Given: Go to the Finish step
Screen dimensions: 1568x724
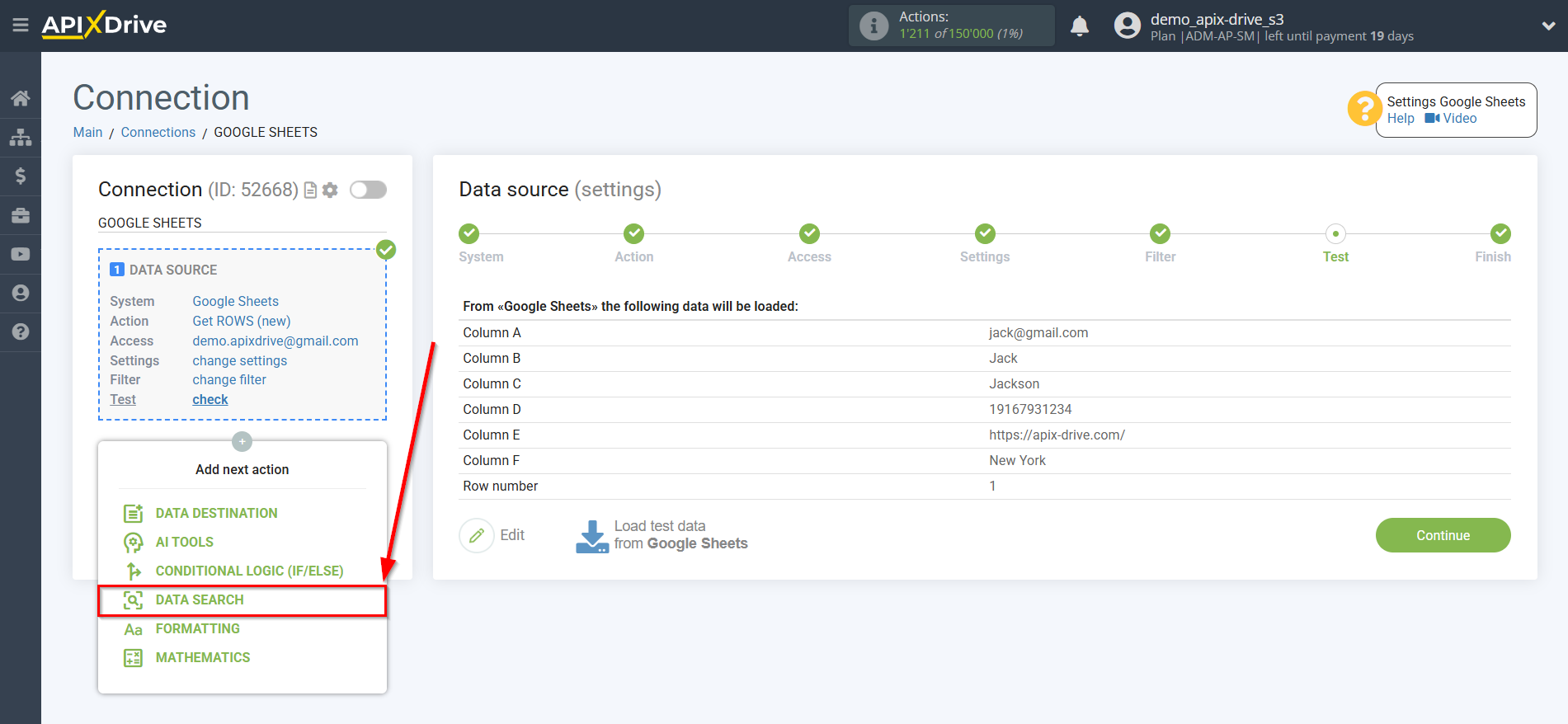Looking at the screenshot, I should (x=1500, y=234).
